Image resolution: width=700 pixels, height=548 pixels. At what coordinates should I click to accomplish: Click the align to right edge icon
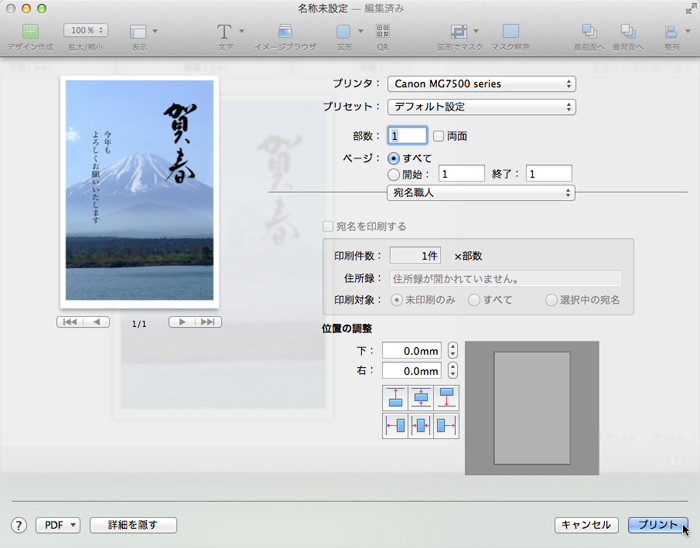point(446,426)
